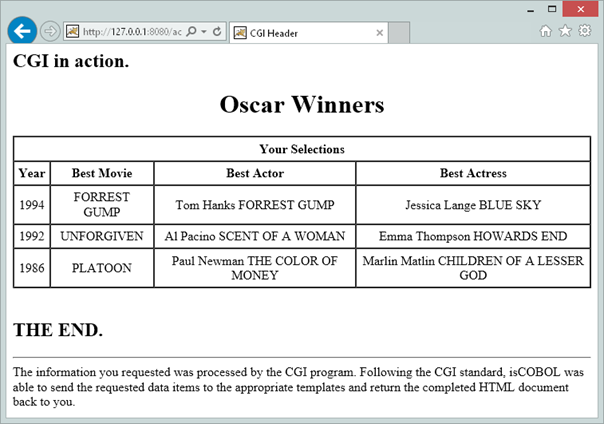Screen dimensions: 604x424
Task: Click the Best Actor column header
Action: [254, 173]
